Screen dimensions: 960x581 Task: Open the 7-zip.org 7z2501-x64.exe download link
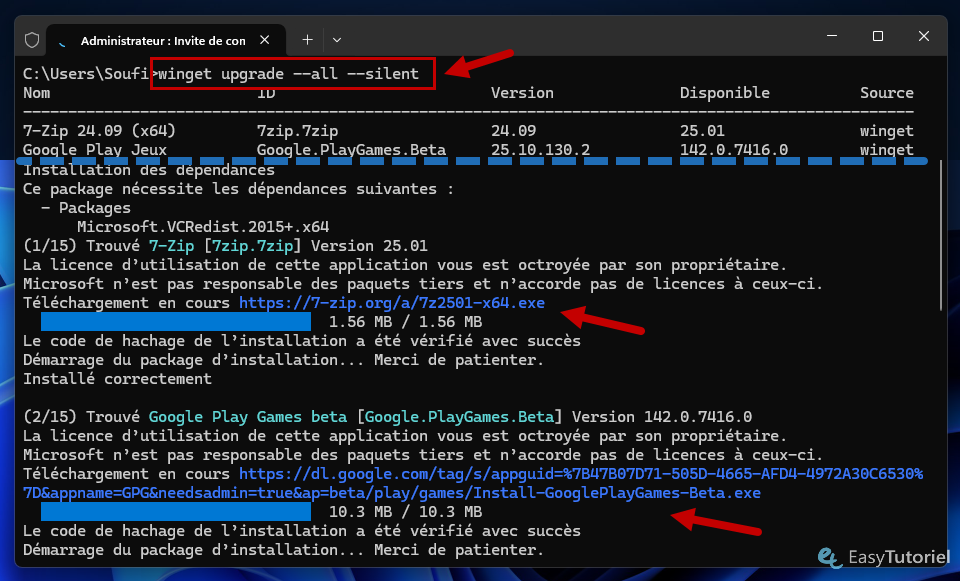(x=392, y=303)
